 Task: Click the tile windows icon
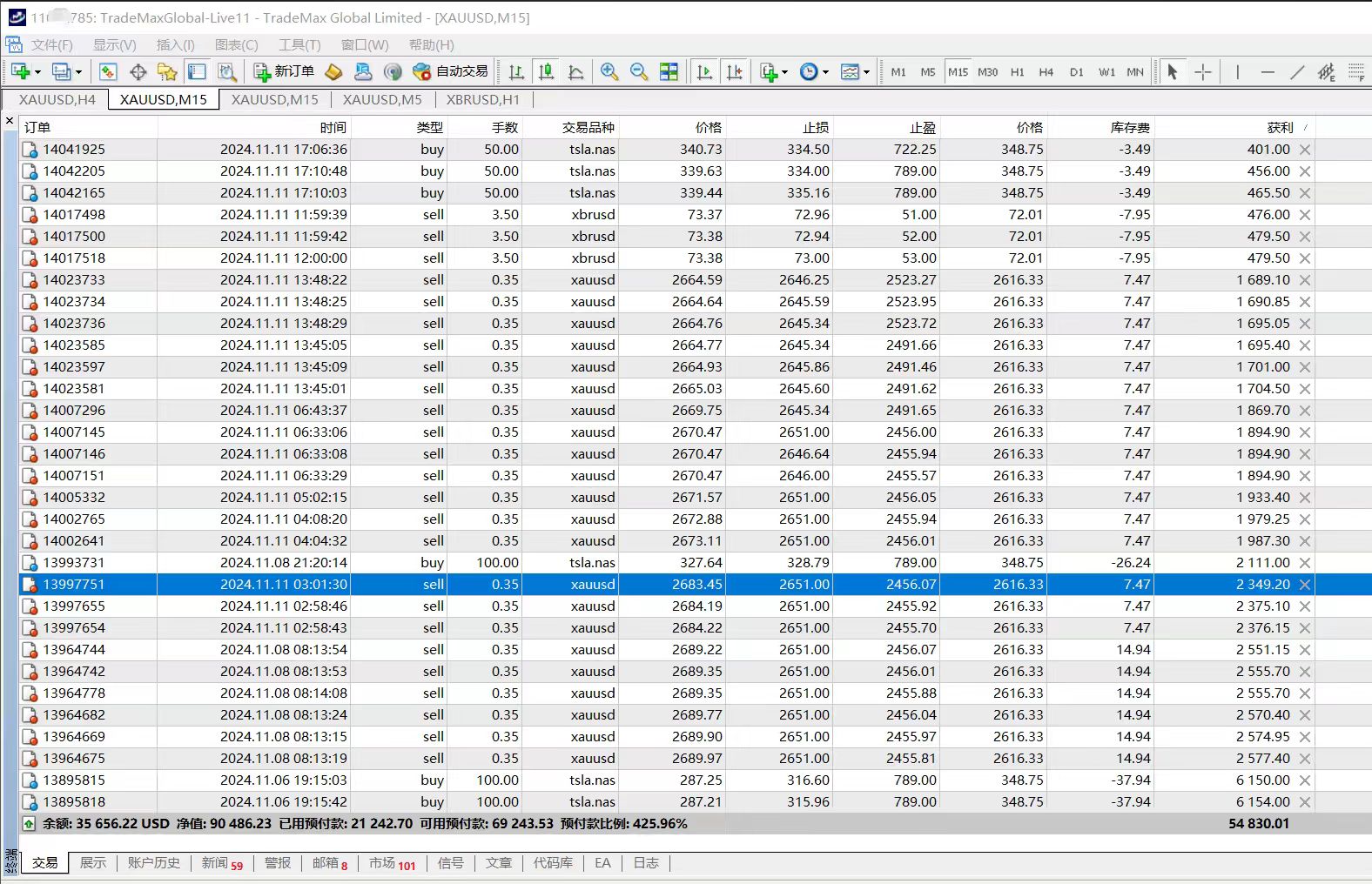669,72
